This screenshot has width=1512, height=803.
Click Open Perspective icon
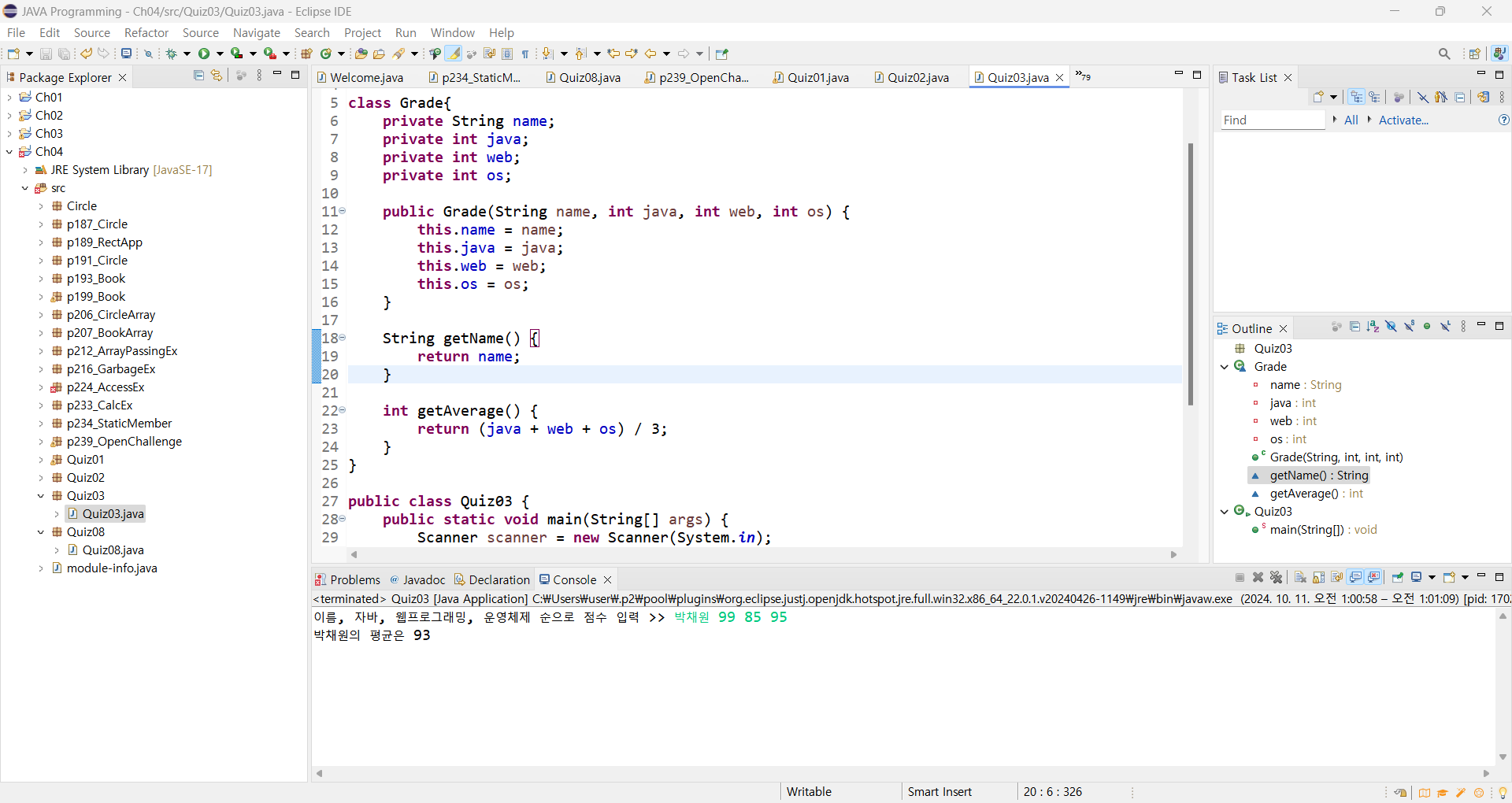pyautogui.click(x=1475, y=54)
